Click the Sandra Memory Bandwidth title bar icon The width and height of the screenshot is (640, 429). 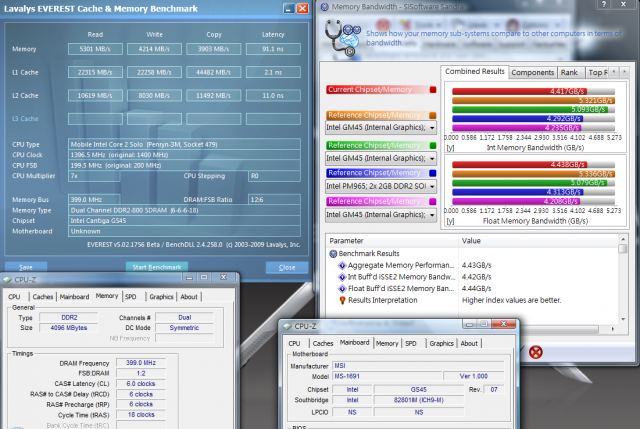coord(324,7)
